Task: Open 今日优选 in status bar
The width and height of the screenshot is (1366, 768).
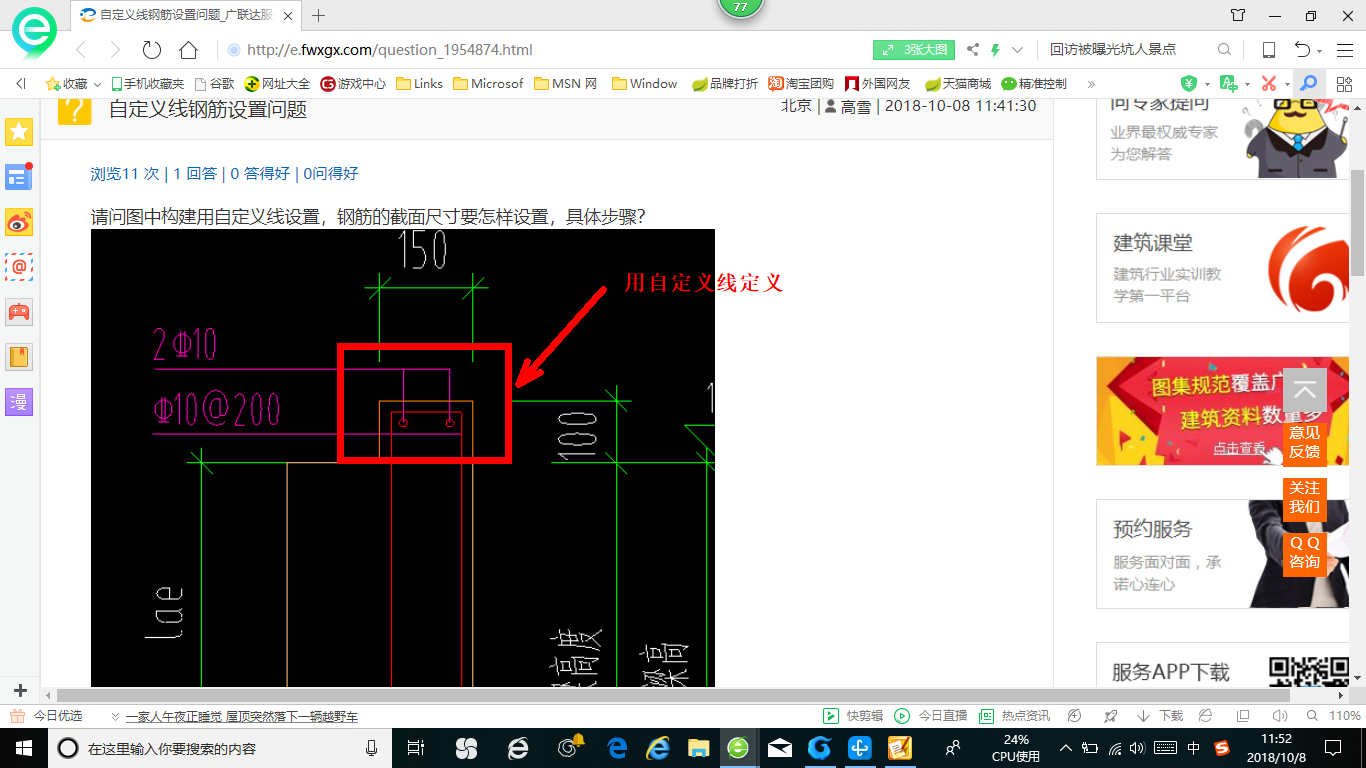Action: (48, 716)
